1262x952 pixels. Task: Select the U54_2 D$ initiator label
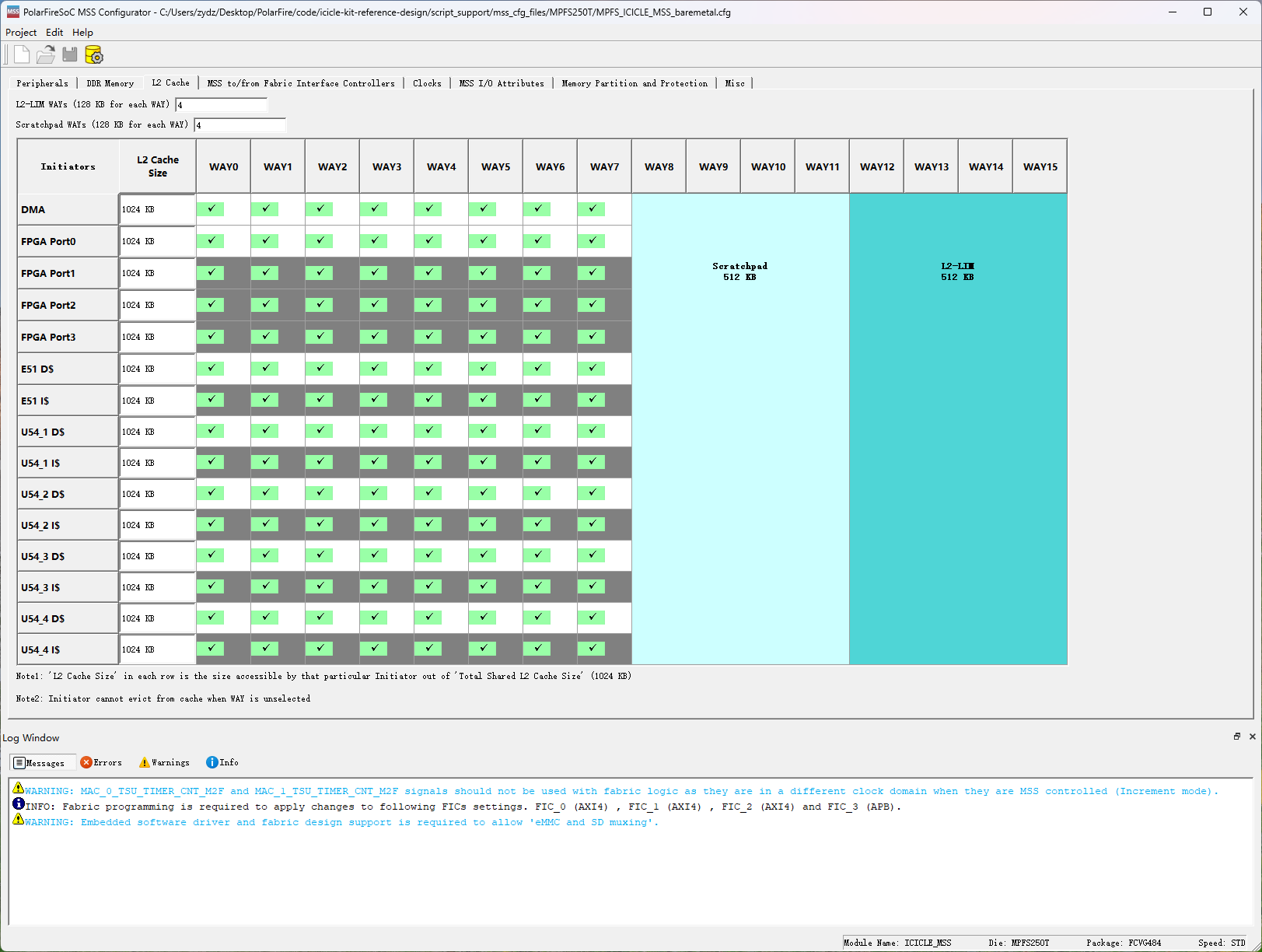coord(68,494)
